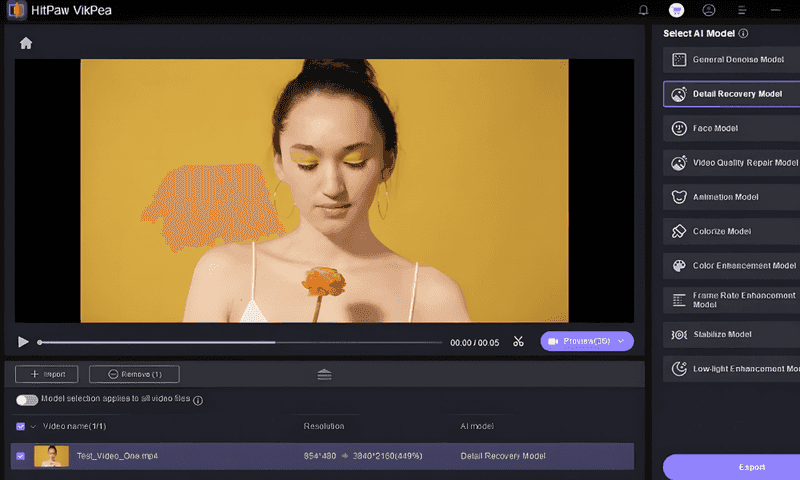Image resolution: width=800 pixels, height=480 pixels.
Task: Open the user account profile icon
Action: (x=709, y=10)
